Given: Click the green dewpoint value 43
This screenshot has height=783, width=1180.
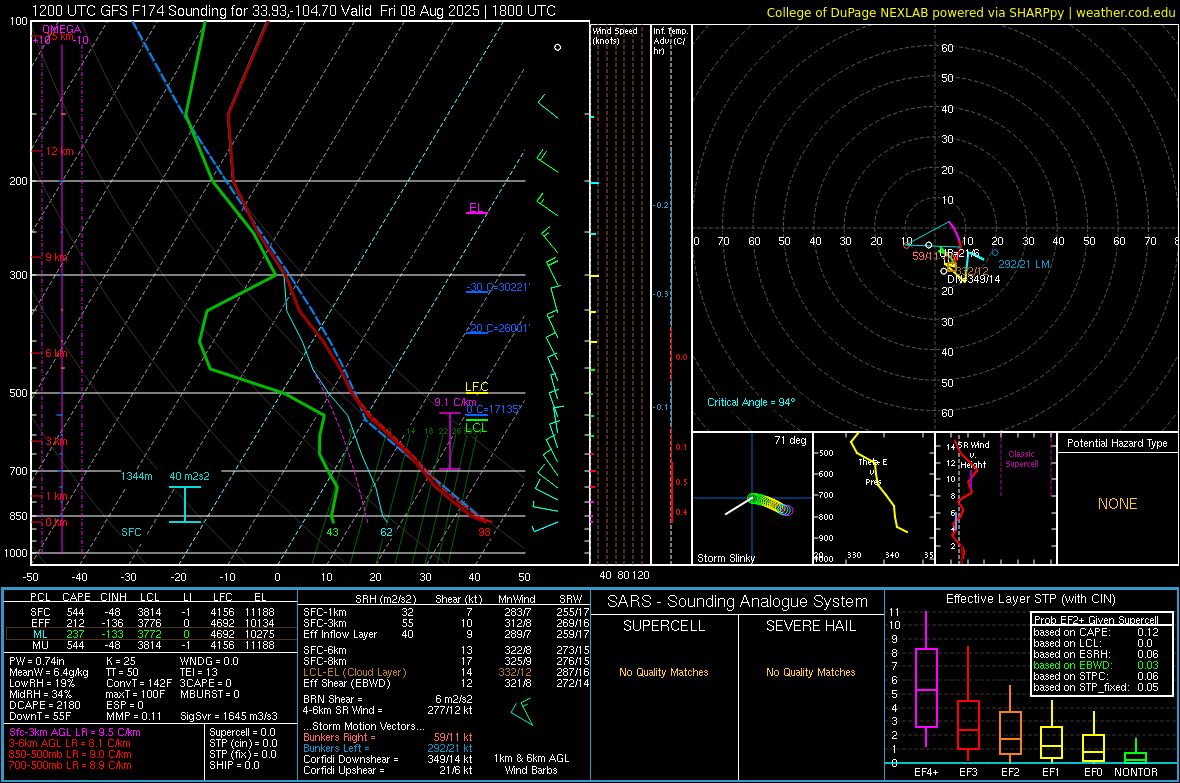Looking at the screenshot, I should pyautogui.click(x=333, y=532).
